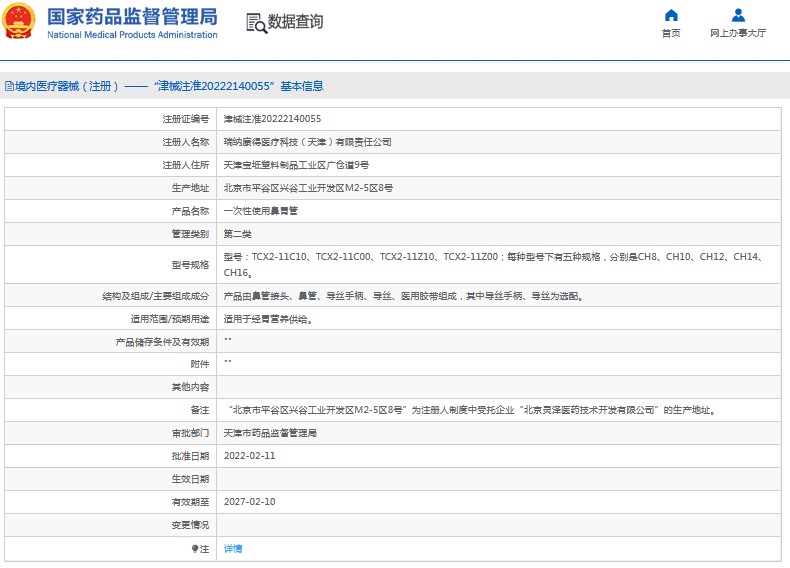Open the 详情 details link
The height and width of the screenshot is (568, 790).
coord(233,548)
